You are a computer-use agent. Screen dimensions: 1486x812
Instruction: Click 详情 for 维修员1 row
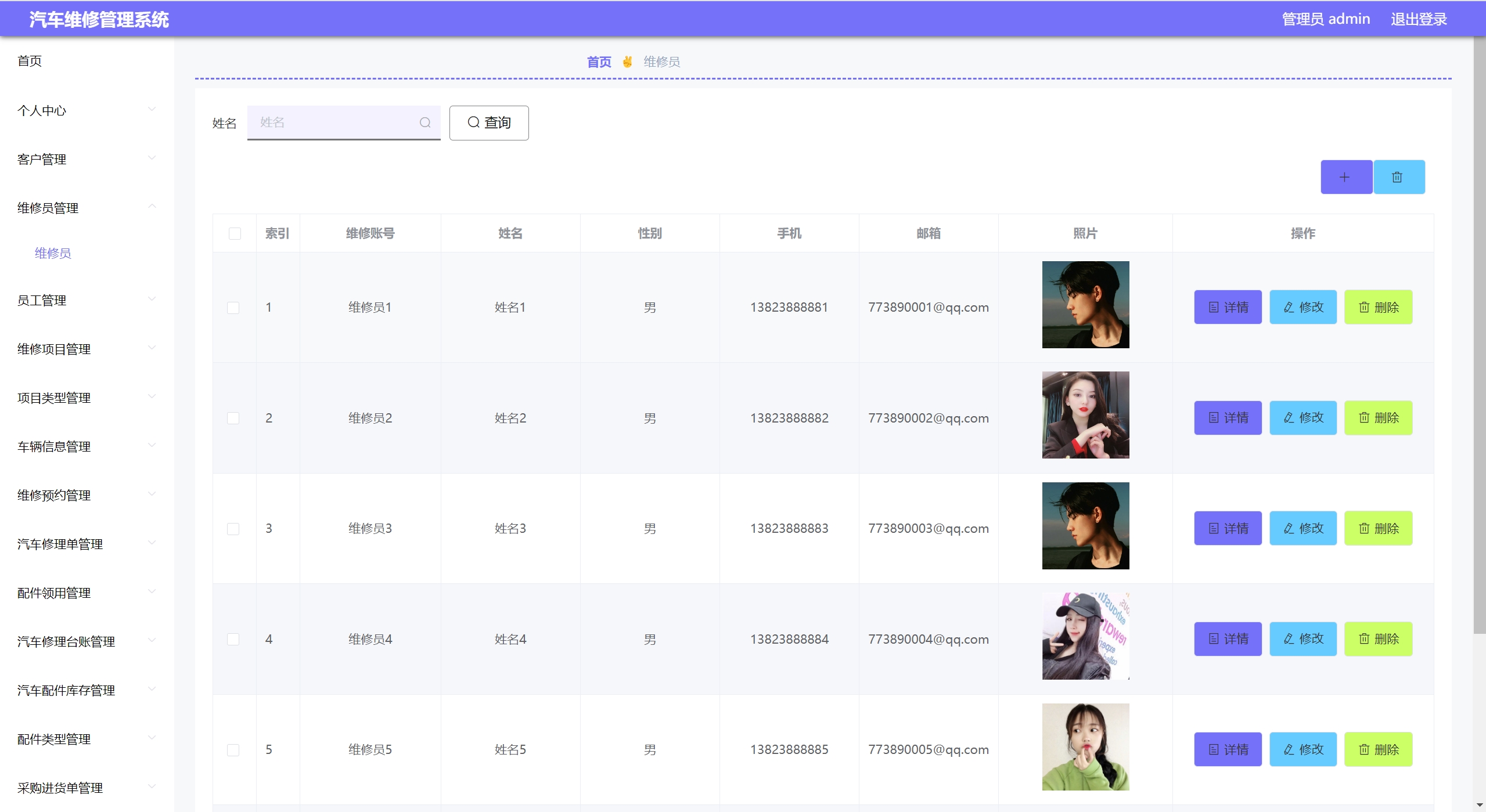click(x=1228, y=307)
